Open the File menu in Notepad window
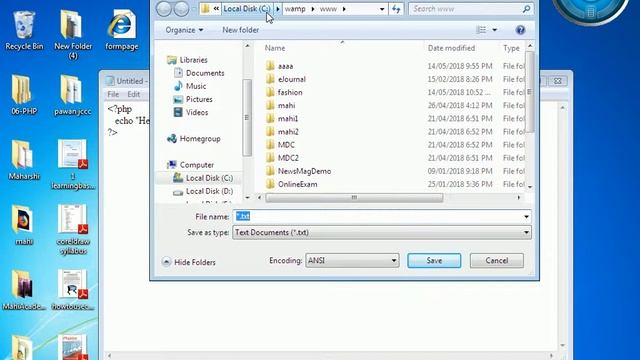 coord(113,94)
